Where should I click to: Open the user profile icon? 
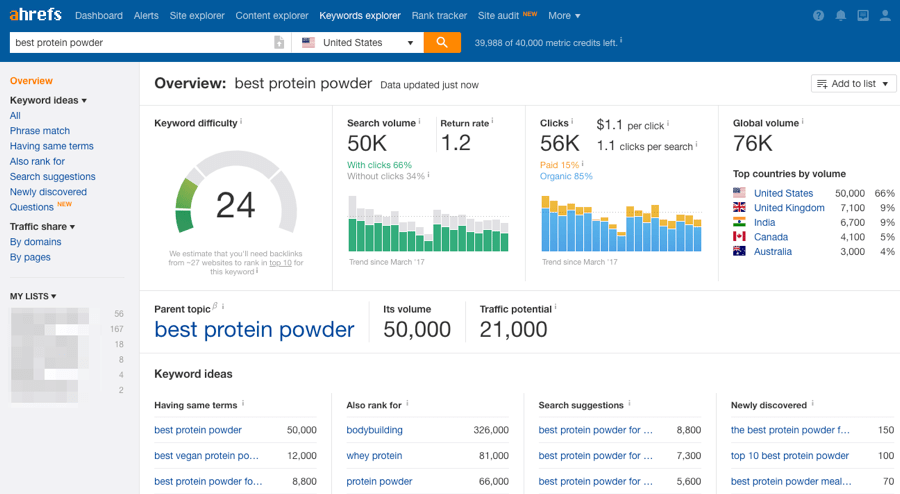[885, 16]
